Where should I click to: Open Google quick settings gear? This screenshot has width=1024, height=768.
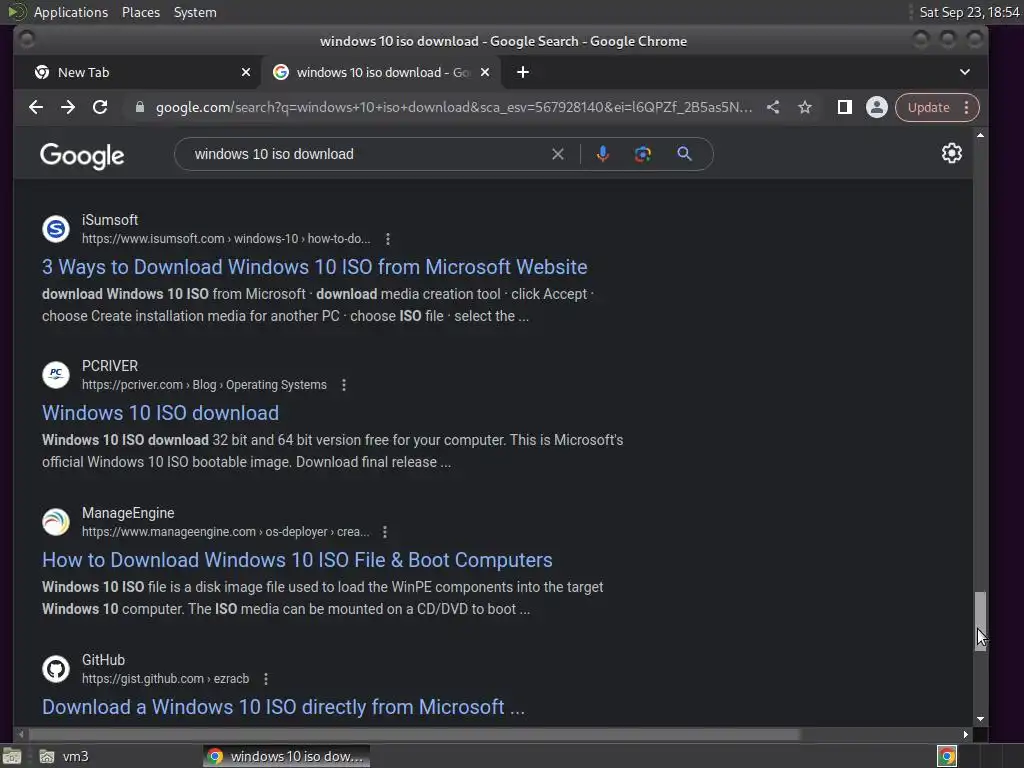tap(952, 153)
